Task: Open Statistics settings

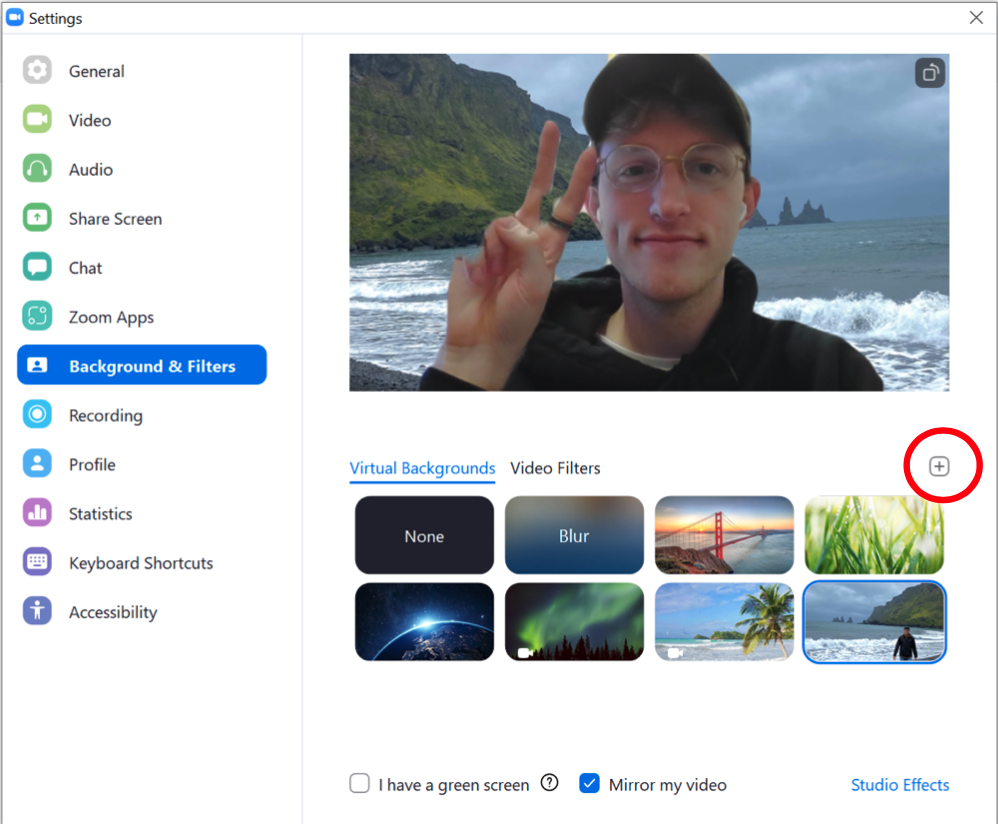Action: point(101,513)
